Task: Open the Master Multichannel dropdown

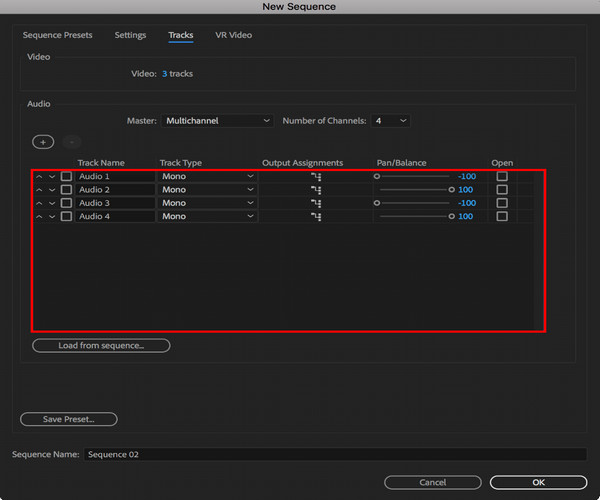Action: [x=217, y=121]
